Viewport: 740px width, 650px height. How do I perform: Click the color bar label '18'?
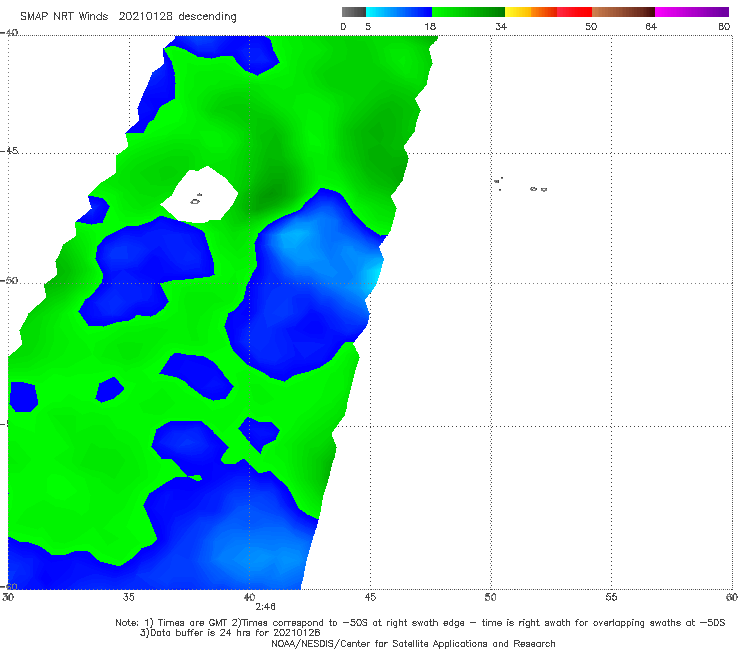point(430,27)
